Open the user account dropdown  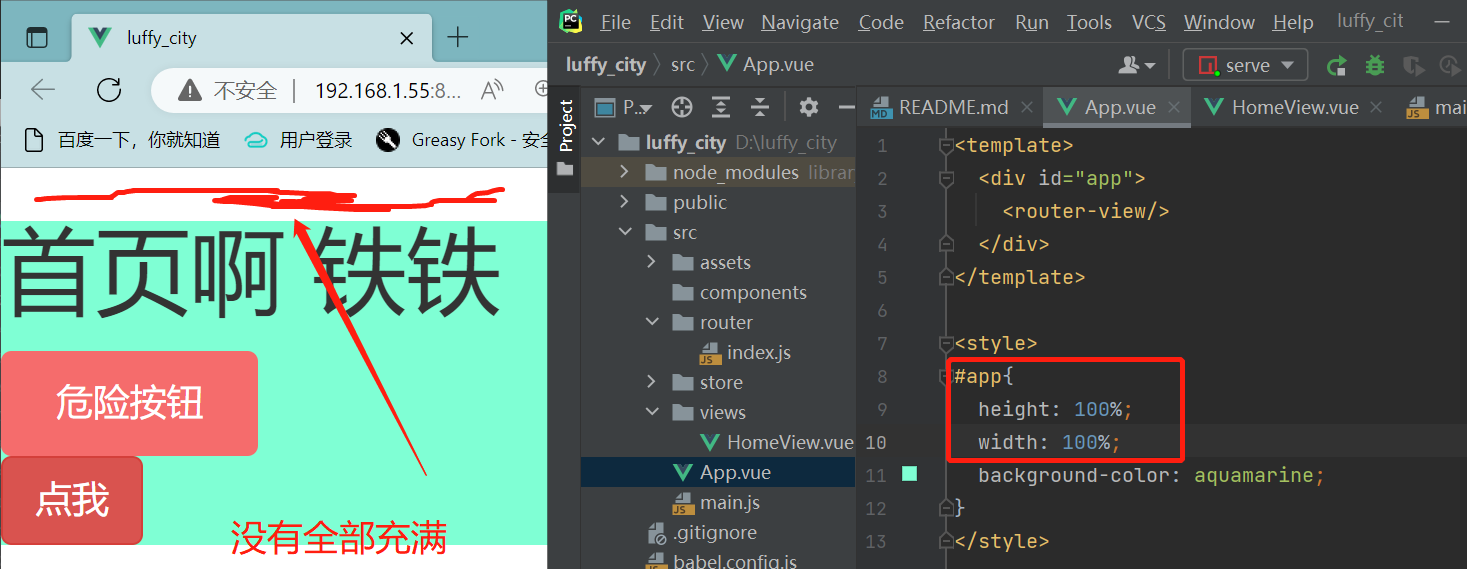(1137, 66)
